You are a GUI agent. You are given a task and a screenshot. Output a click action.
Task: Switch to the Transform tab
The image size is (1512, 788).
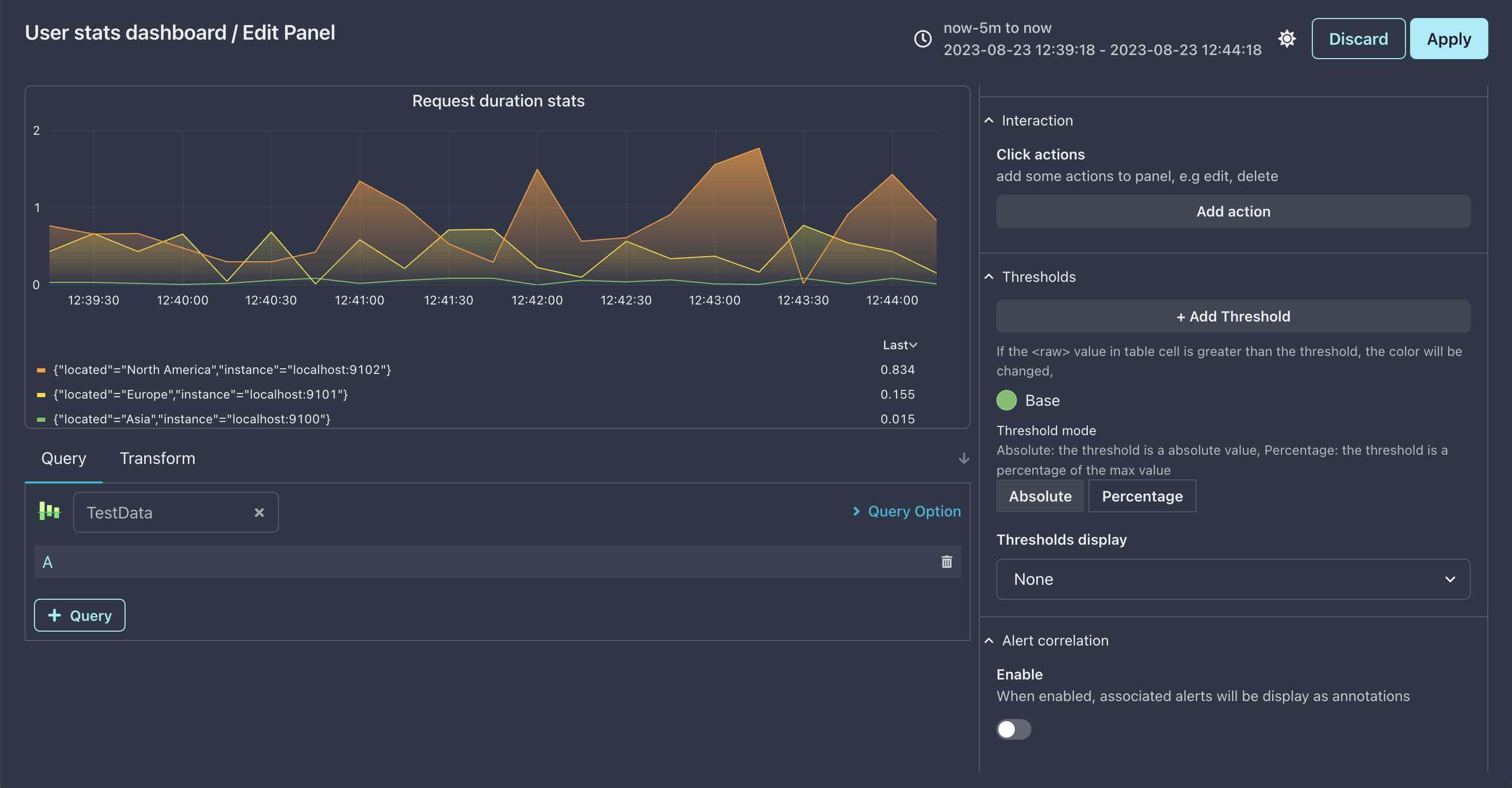coord(157,458)
